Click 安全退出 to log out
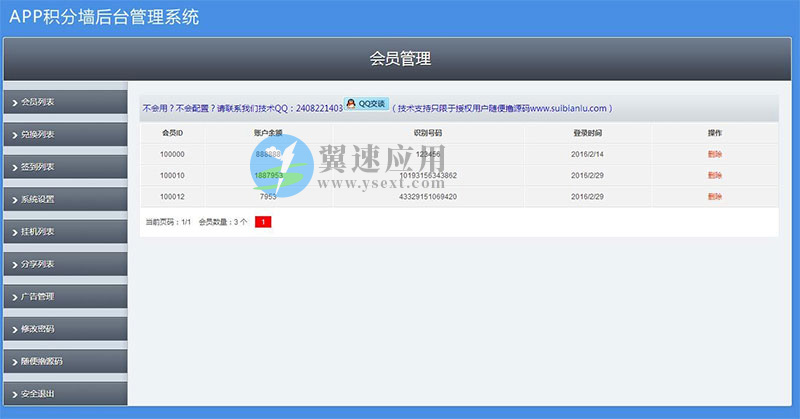This screenshot has height=419, width=800. pos(38,393)
